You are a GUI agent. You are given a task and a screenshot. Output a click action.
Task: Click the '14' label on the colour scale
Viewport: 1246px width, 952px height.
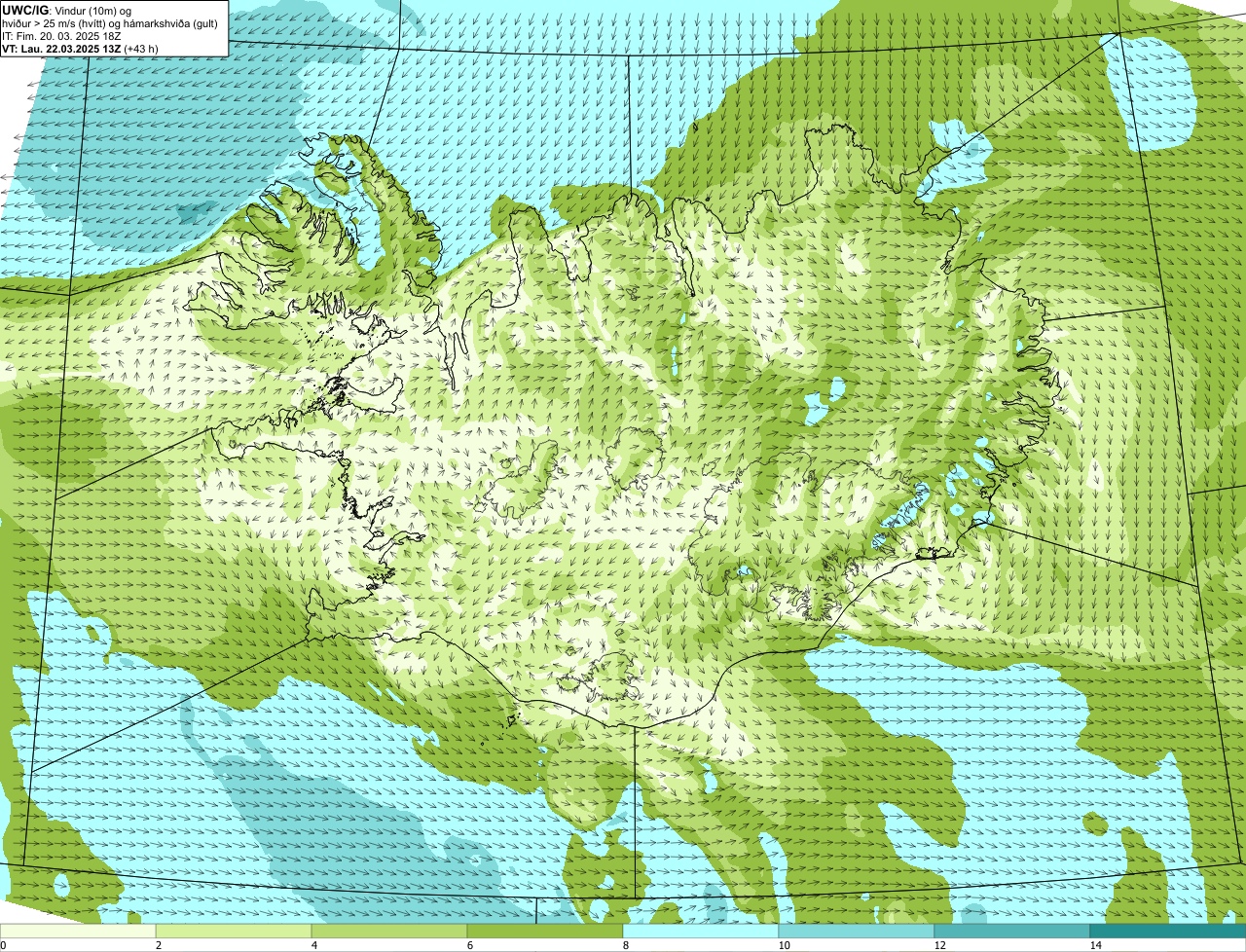click(x=1095, y=945)
